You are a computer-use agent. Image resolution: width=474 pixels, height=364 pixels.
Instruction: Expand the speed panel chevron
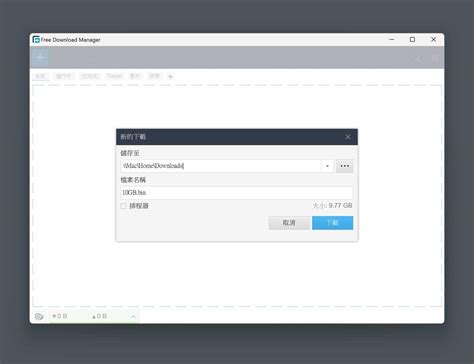133,316
